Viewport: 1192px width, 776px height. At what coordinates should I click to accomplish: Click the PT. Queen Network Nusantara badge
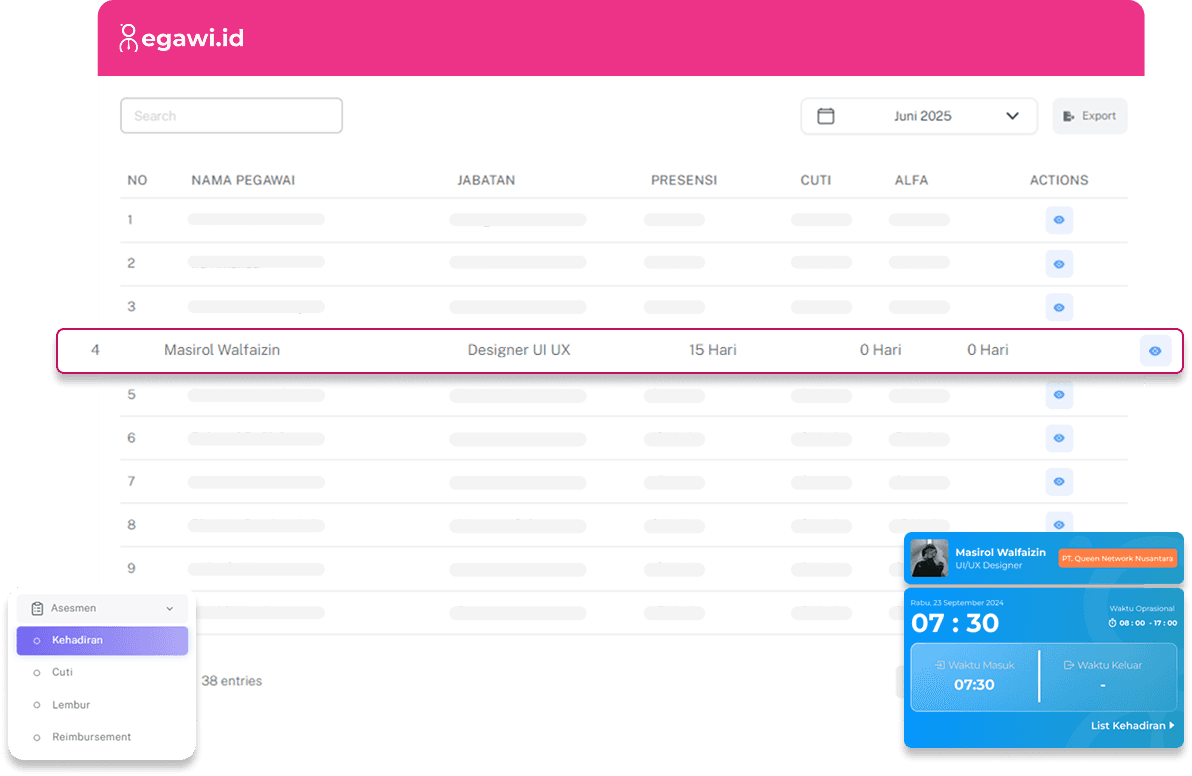click(1117, 558)
